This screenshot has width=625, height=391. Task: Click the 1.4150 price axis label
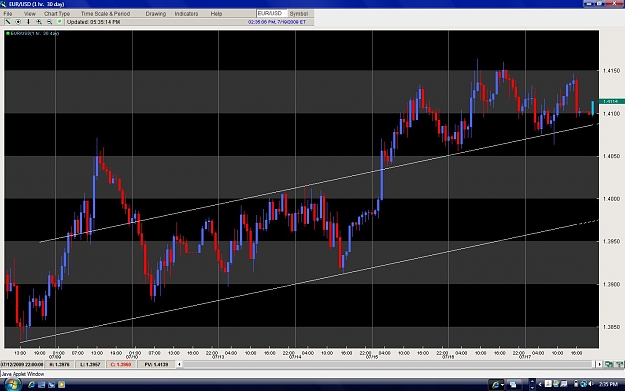coord(611,71)
